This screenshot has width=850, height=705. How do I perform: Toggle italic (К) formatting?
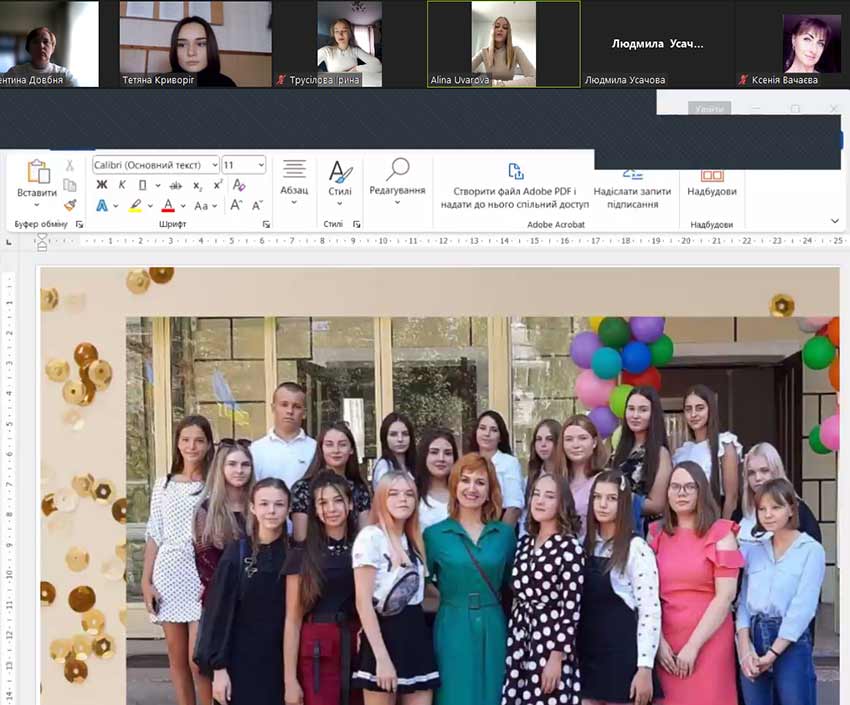(x=122, y=185)
